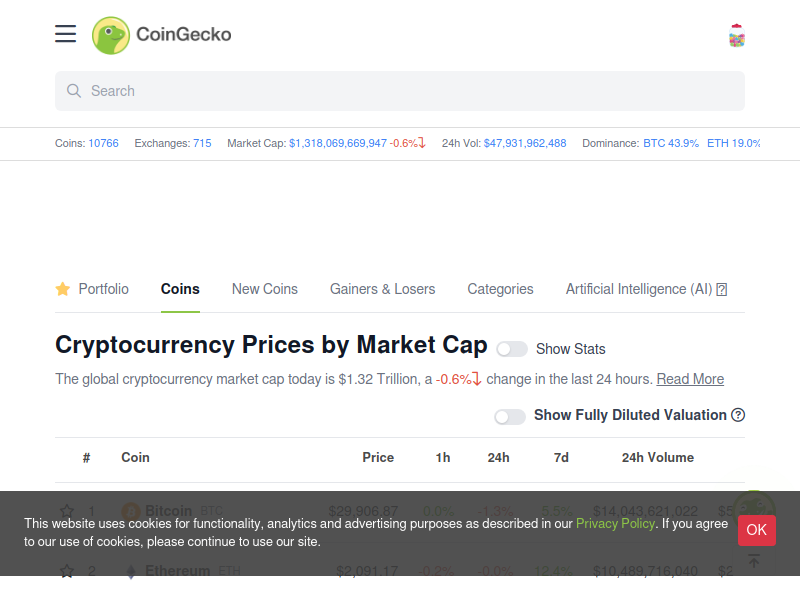Click the Read More link
The image size is (800, 600).
coord(690,379)
